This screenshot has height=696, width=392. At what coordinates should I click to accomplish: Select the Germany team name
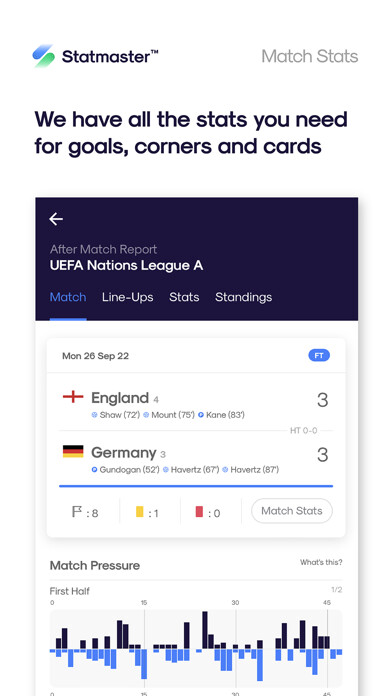(x=123, y=453)
